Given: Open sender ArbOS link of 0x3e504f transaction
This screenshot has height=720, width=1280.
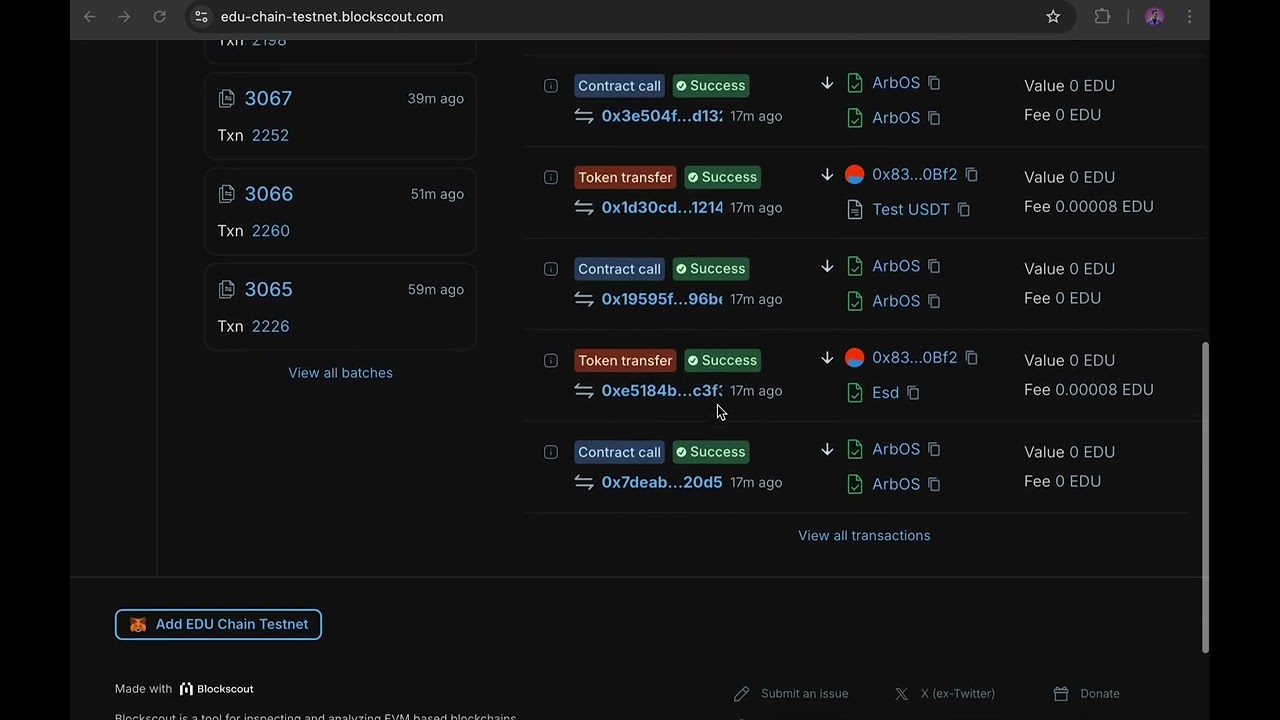Looking at the screenshot, I should (895, 83).
